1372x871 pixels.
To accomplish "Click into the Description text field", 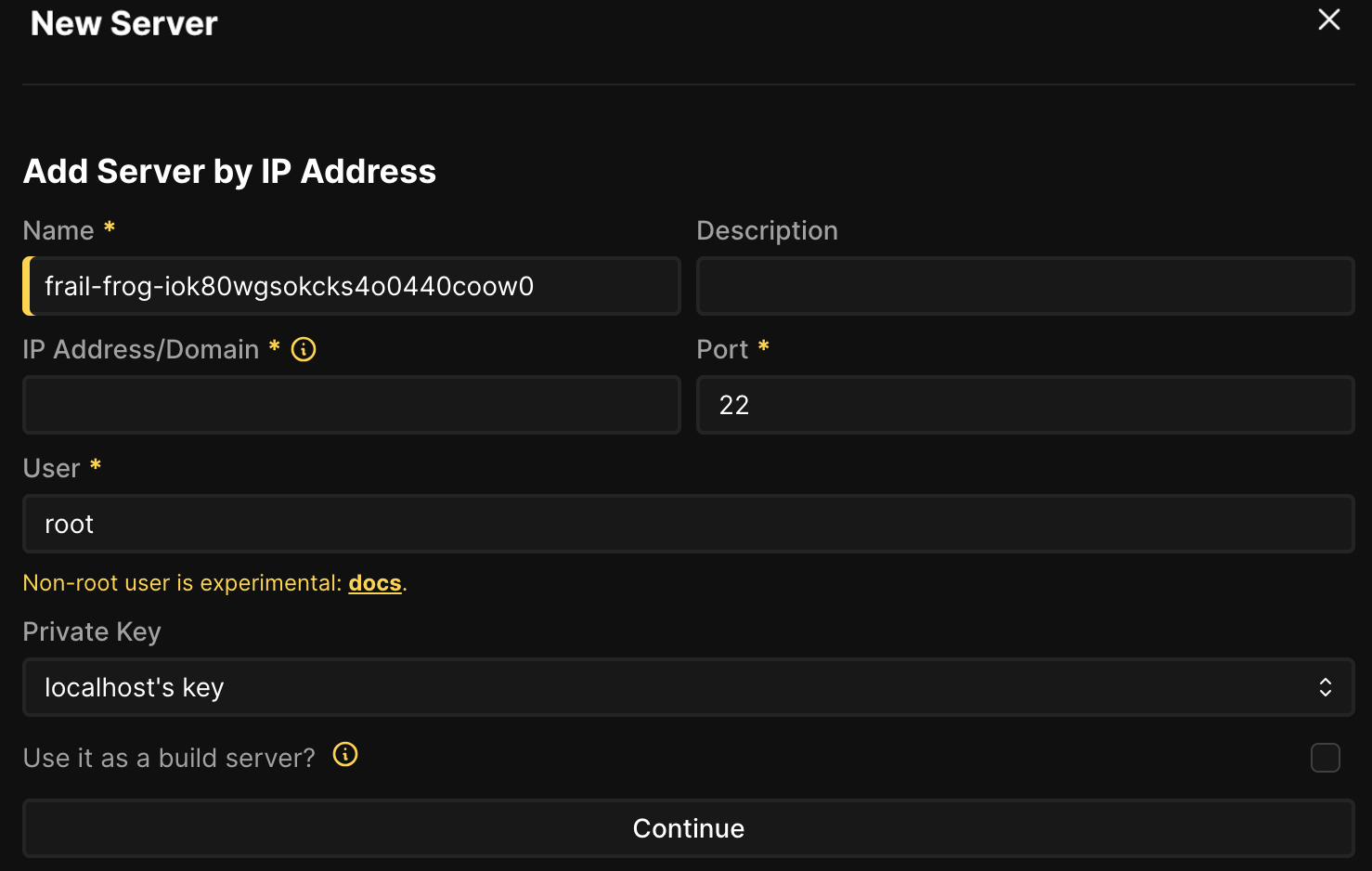I will 1025,286.
